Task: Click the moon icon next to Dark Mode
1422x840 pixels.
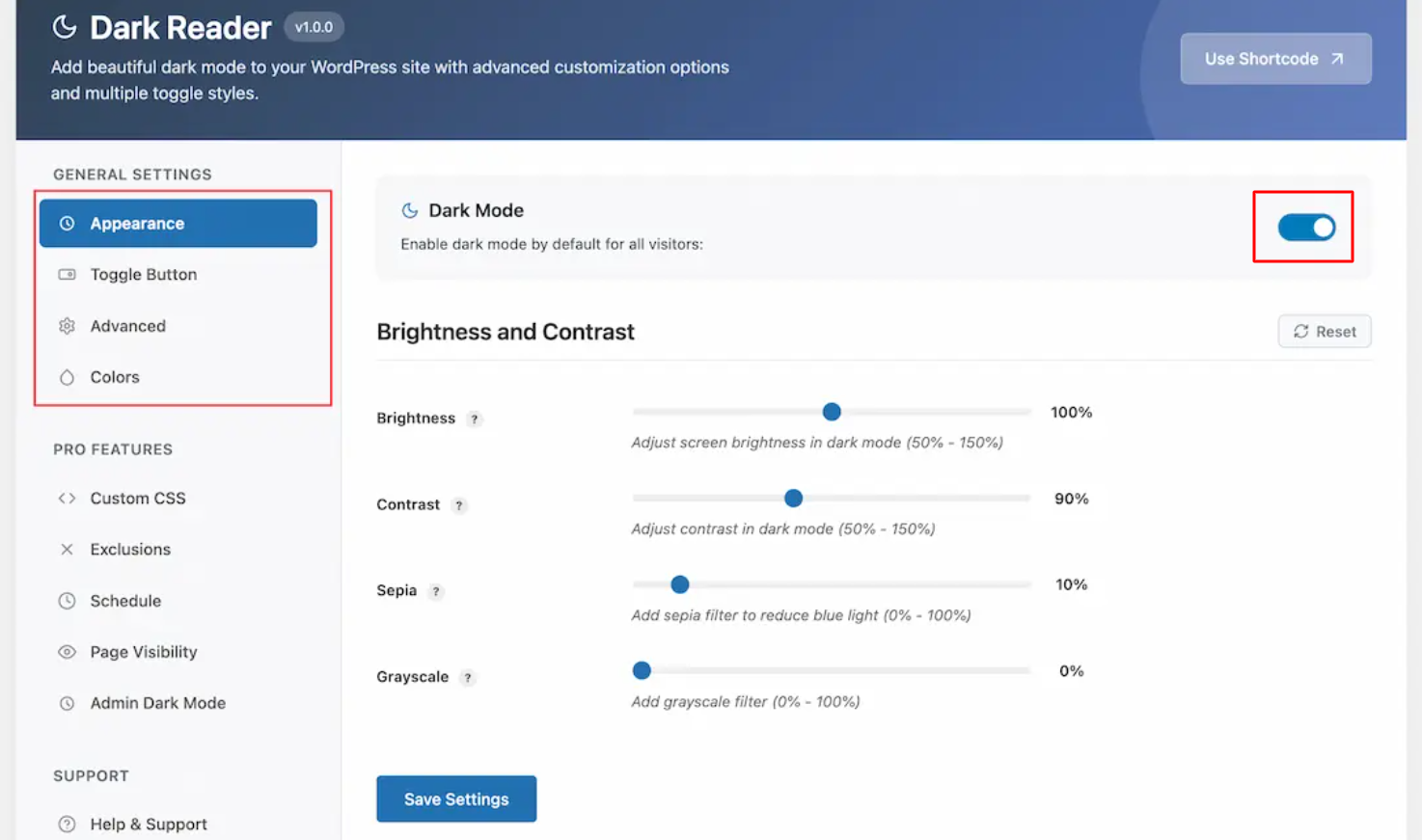Action: pos(408,210)
